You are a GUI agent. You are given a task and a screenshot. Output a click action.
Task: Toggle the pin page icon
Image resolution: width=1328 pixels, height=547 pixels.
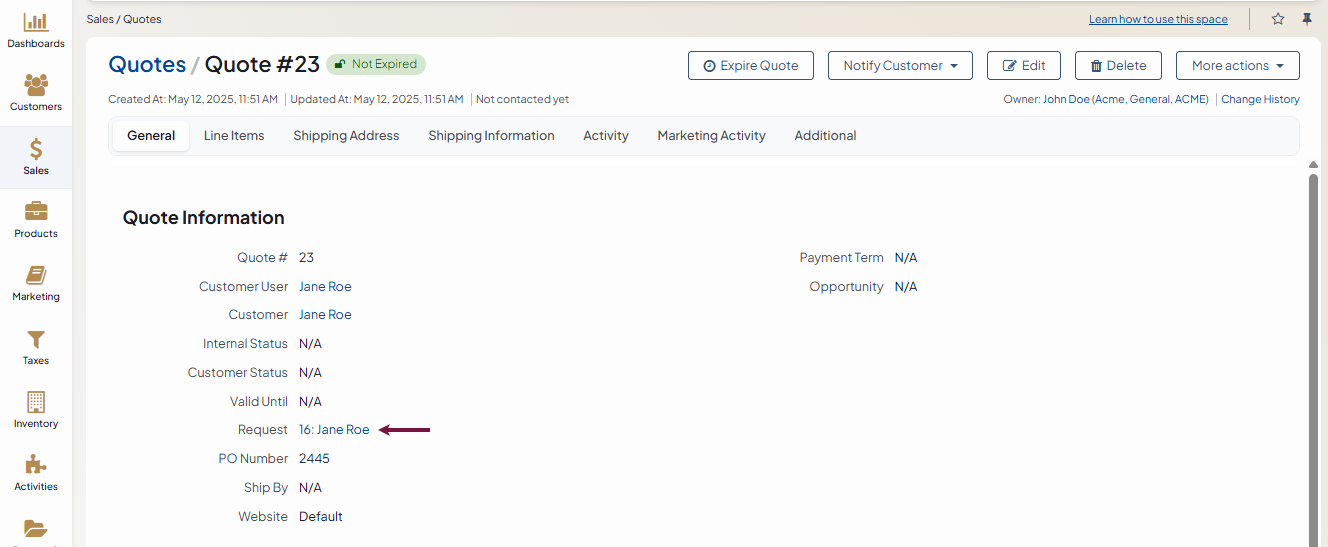1306,19
